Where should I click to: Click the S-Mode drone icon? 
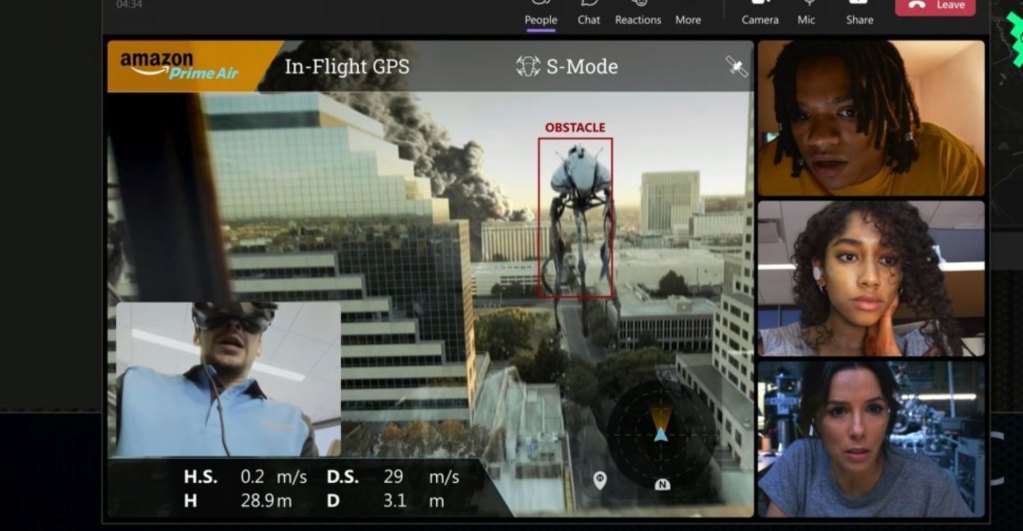coord(528,67)
